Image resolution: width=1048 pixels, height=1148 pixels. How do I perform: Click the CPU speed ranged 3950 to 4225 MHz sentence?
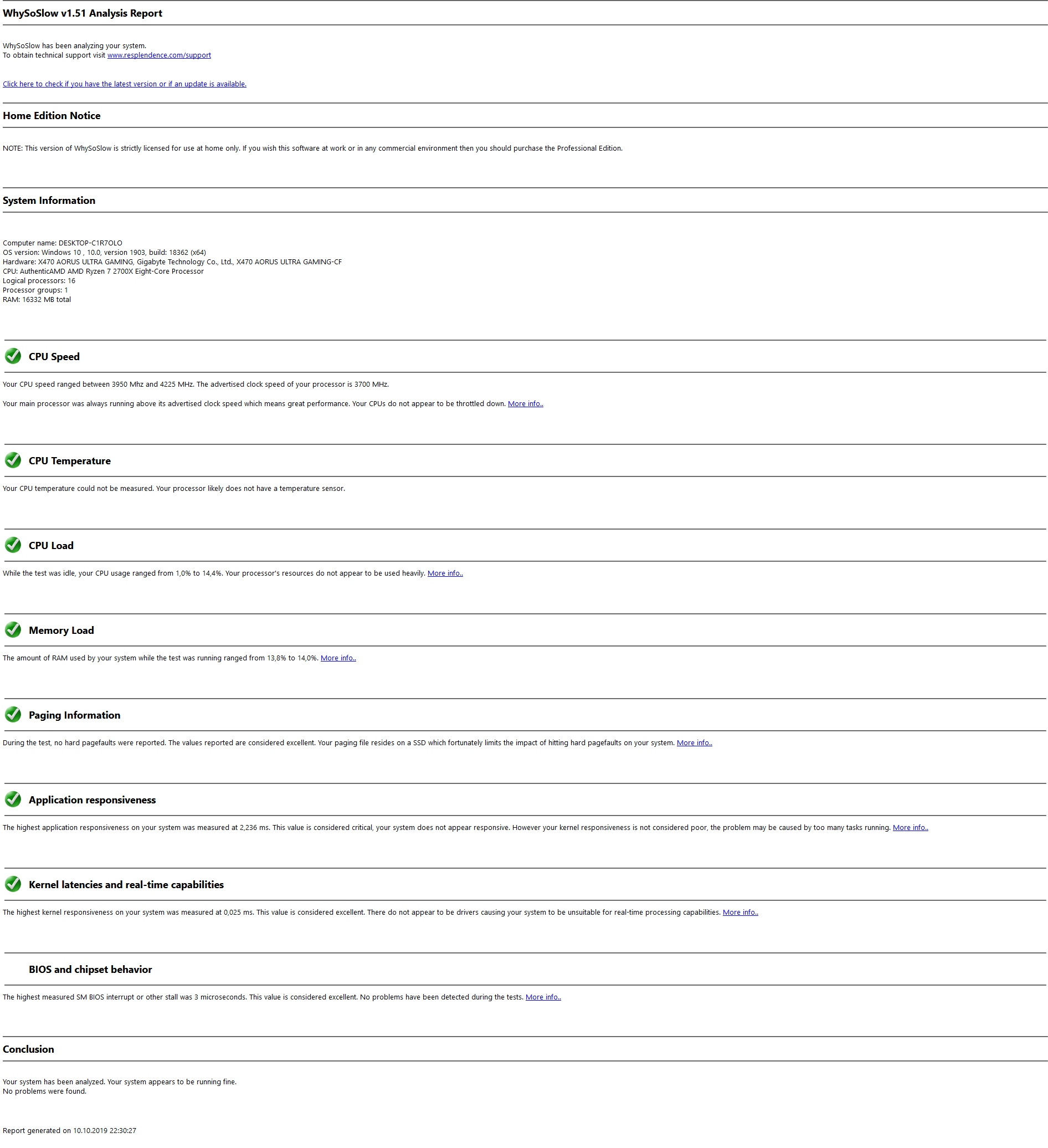[196, 385]
